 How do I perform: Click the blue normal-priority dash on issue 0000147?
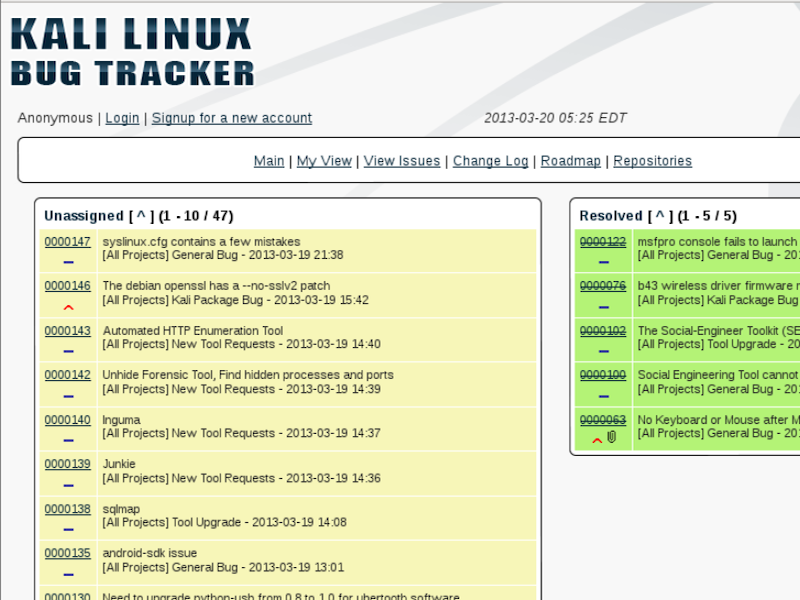click(68, 262)
